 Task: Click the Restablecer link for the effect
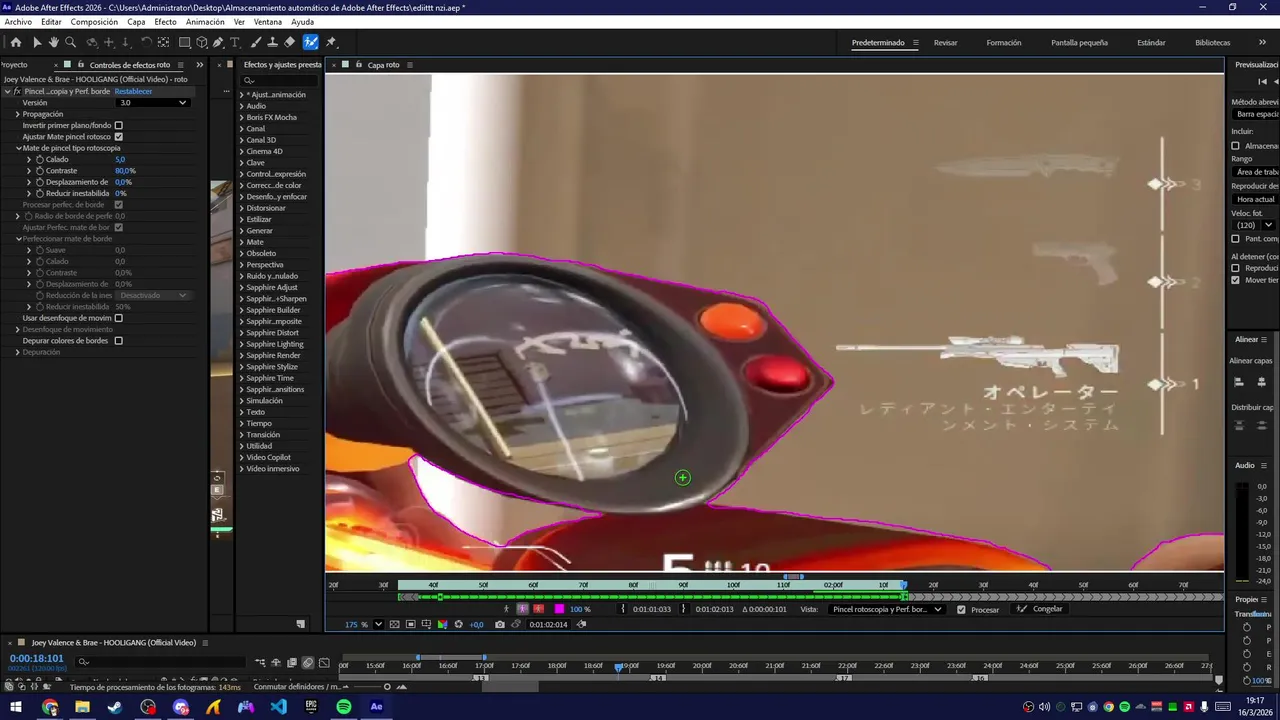(133, 91)
